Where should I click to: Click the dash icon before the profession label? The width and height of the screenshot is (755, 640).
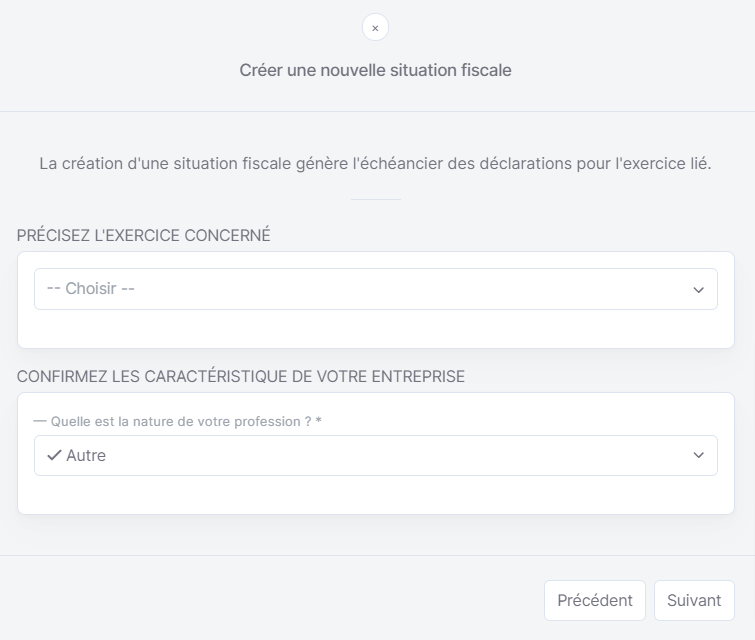(40, 421)
